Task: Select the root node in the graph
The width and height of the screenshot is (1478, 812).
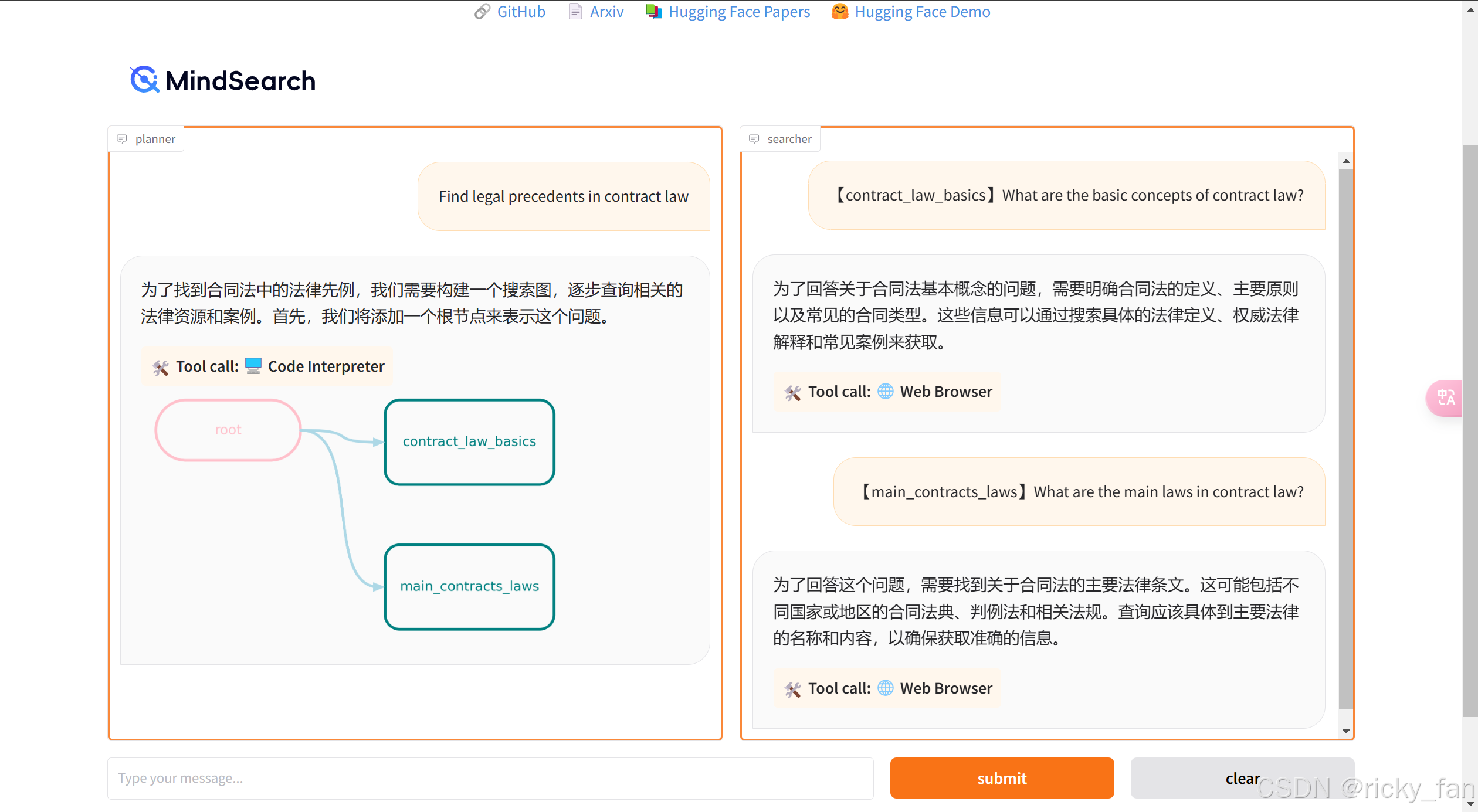Action: 228,430
